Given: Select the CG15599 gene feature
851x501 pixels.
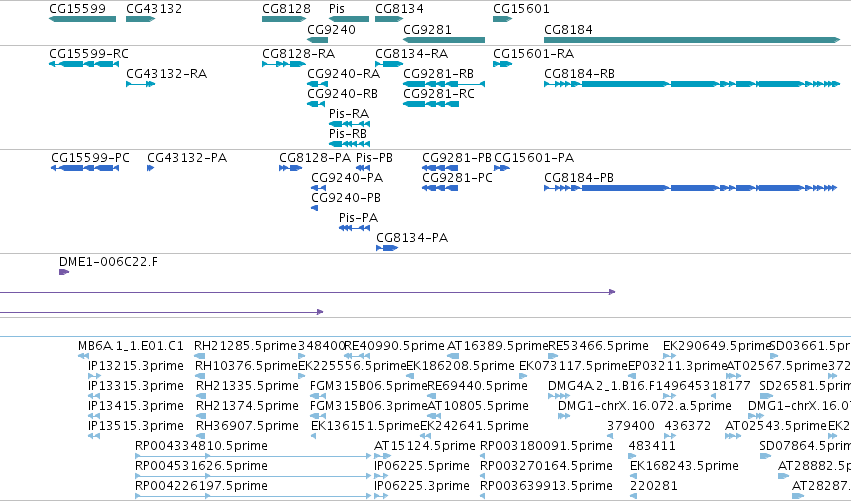Looking at the screenshot, I should [x=82, y=19].
